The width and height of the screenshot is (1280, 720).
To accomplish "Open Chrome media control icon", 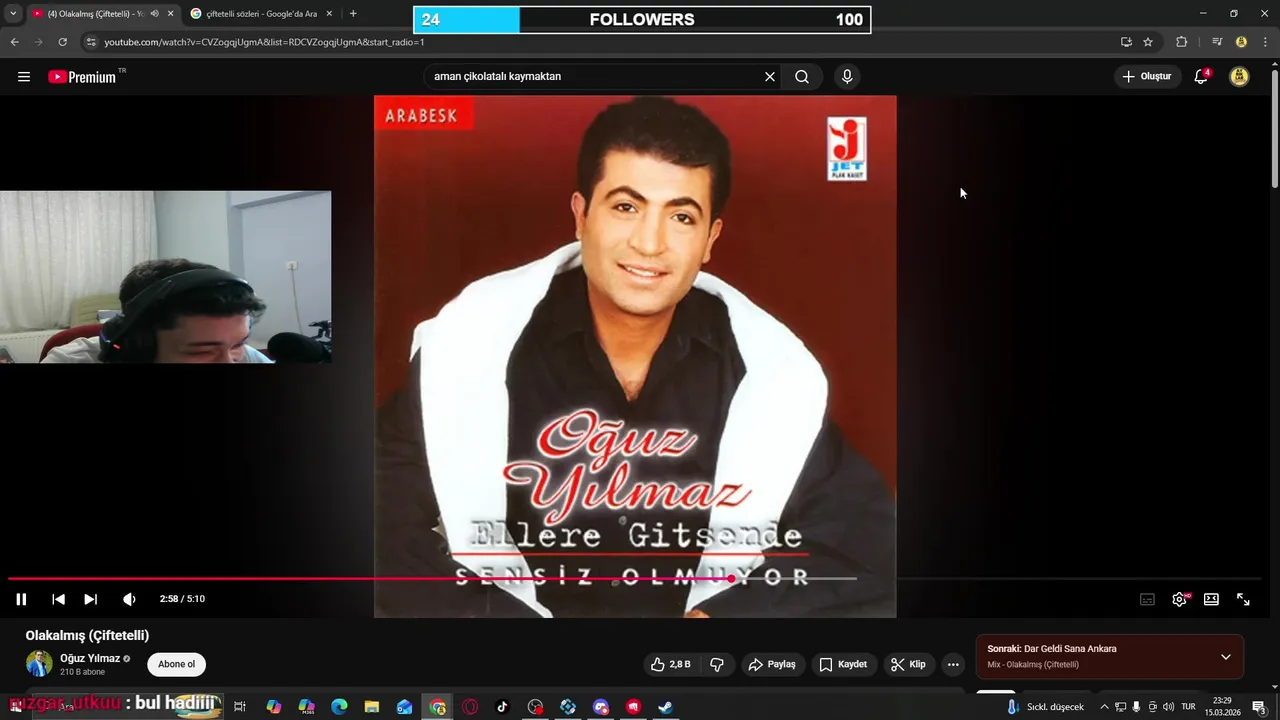I will [x=1216, y=42].
